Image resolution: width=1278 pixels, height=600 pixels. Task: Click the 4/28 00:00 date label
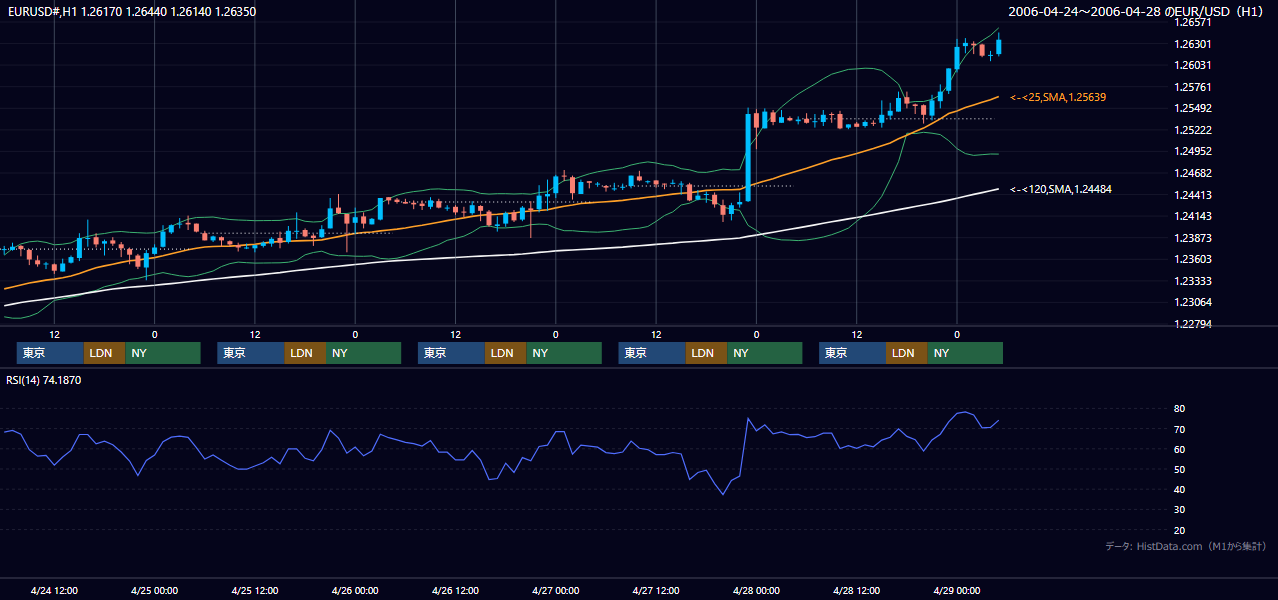click(x=756, y=590)
